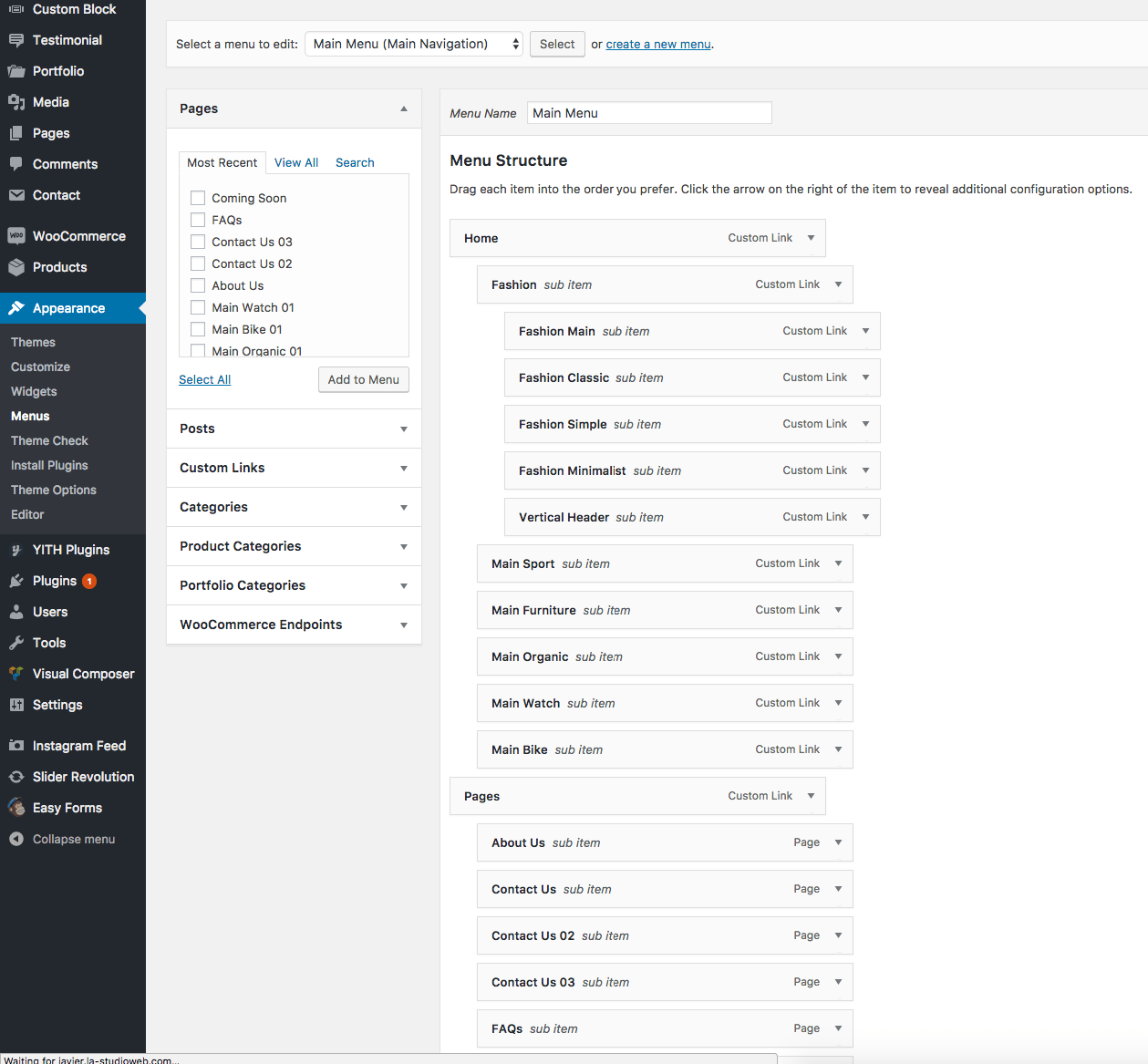Tick the FAQs page checkbox

(198, 220)
